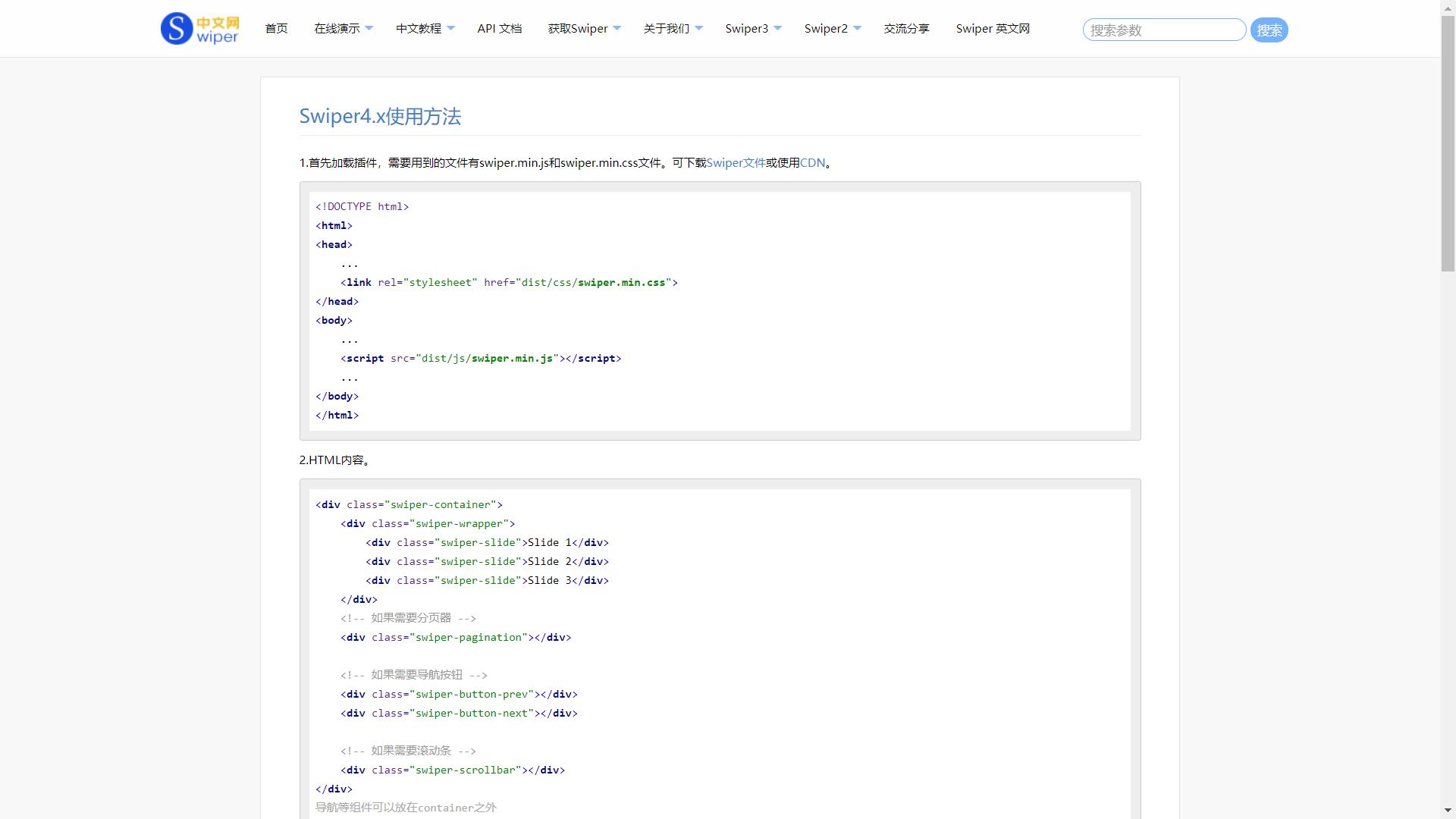Open the 在线演示 menu
The width and height of the screenshot is (1456, 819).
click(337, 29)
